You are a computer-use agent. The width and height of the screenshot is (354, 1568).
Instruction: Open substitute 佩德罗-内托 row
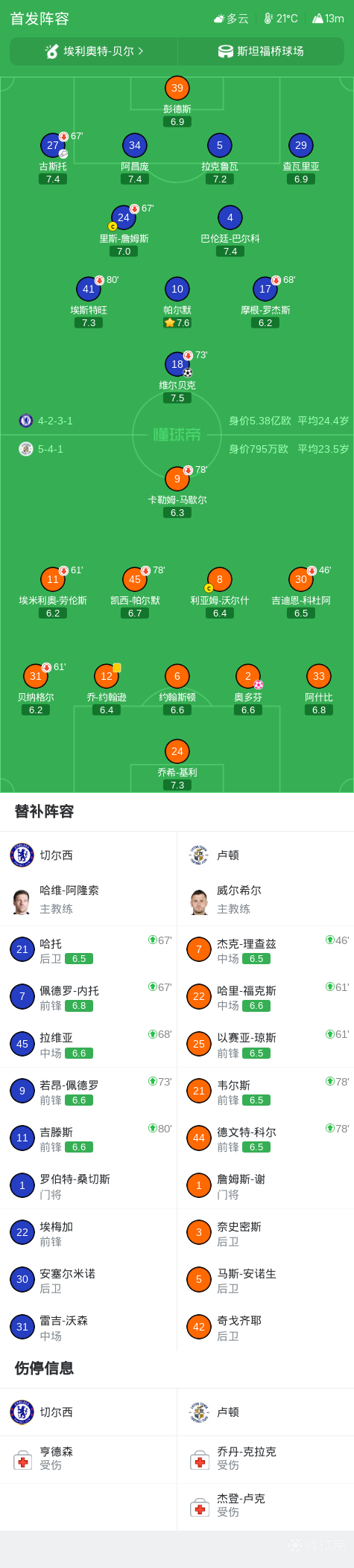pyautogui.click(x=88, y=997)
